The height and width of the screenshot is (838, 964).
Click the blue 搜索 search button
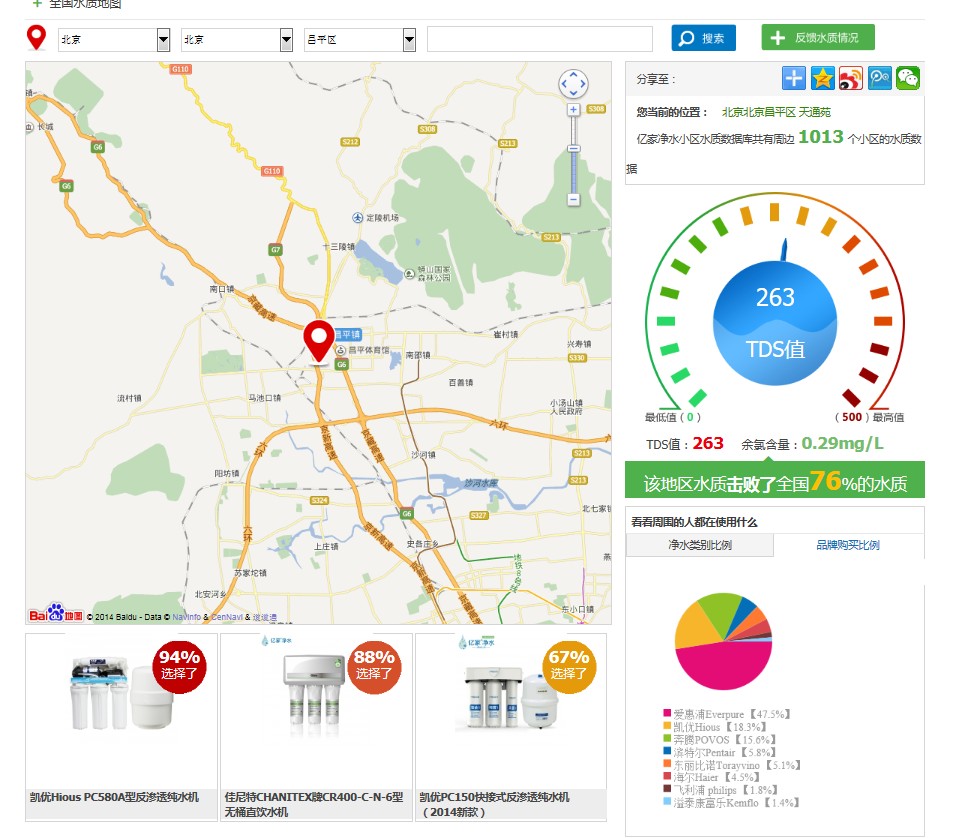pyautogui.click(x=703, y=38)
